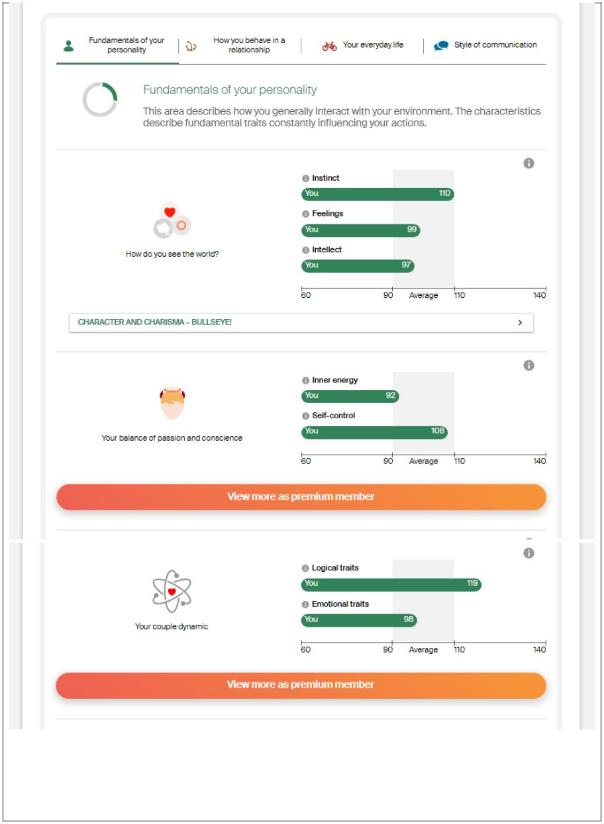Click the info icon beside Feelings
The image size is (604, 824).
[305, 214]
